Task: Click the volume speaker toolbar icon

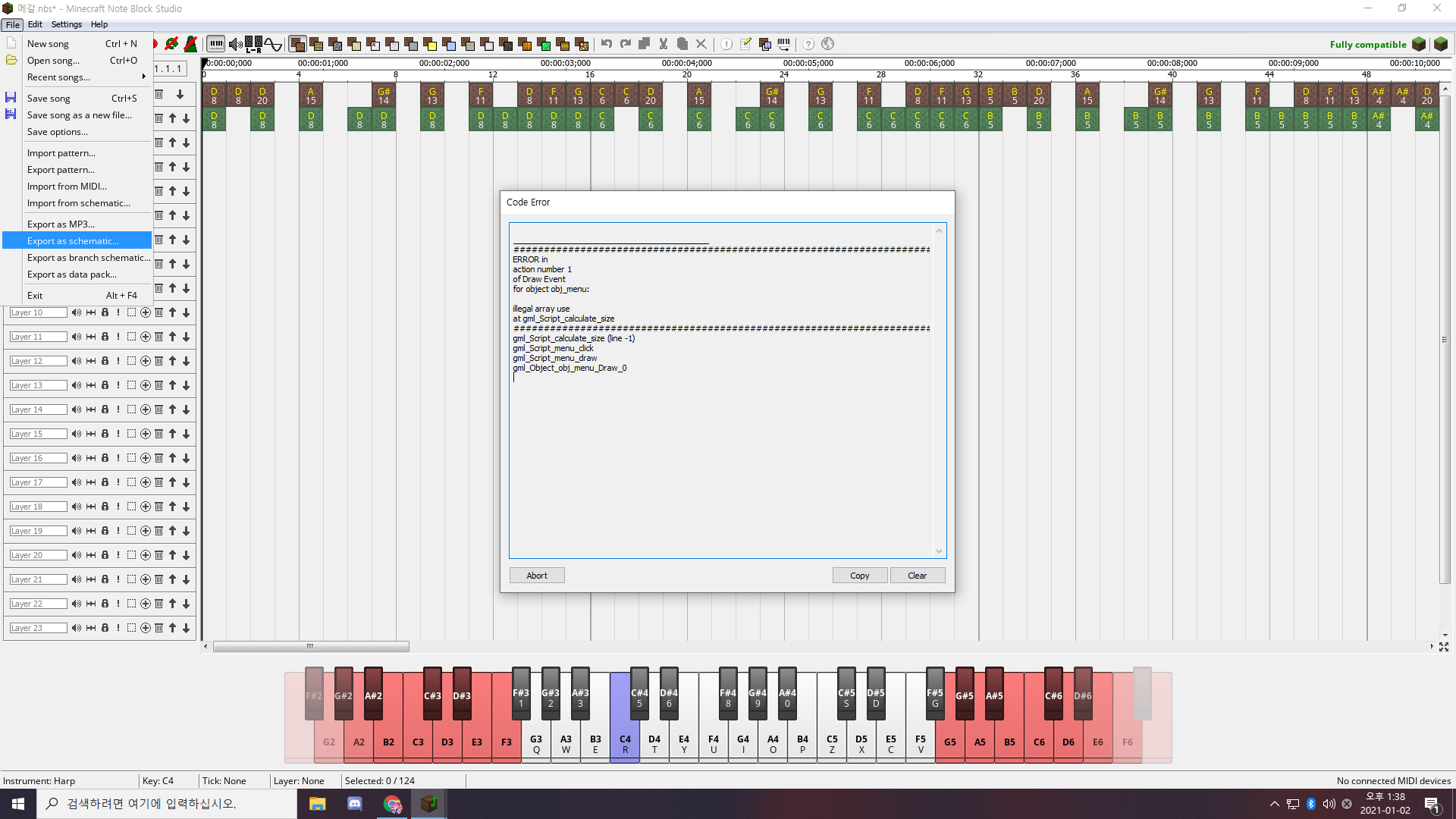Action: (x=236, y=44)
